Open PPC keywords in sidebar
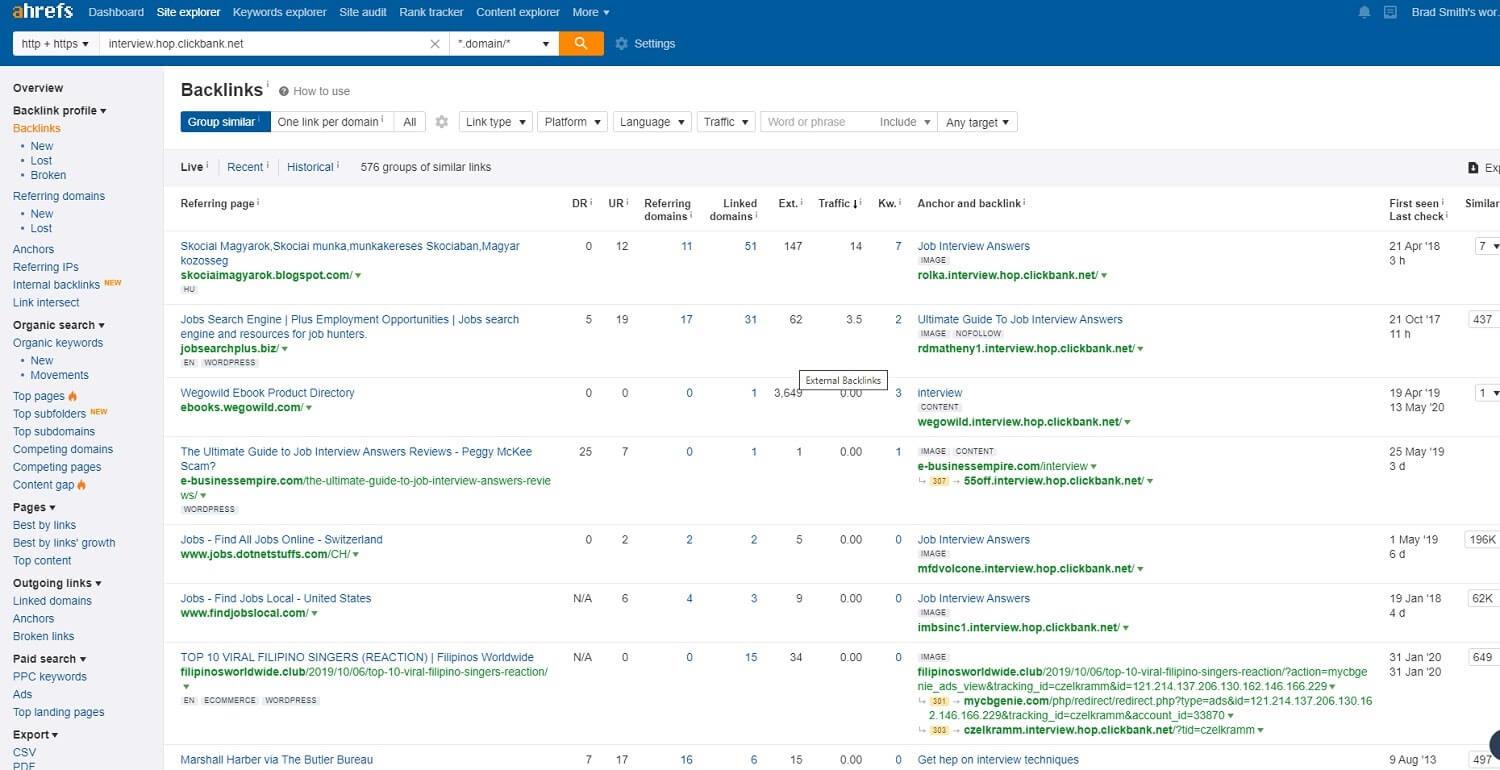 [x=50, y=677]
